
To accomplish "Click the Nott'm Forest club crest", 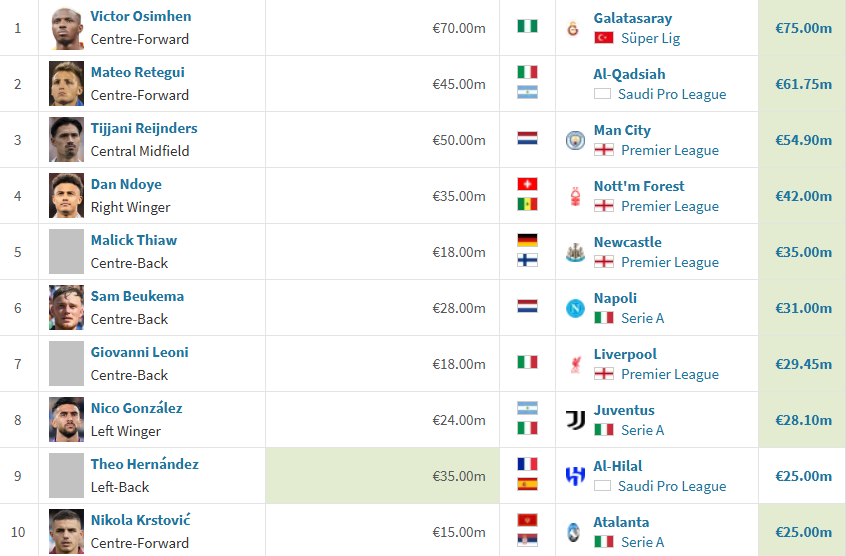I will (576, 196).
